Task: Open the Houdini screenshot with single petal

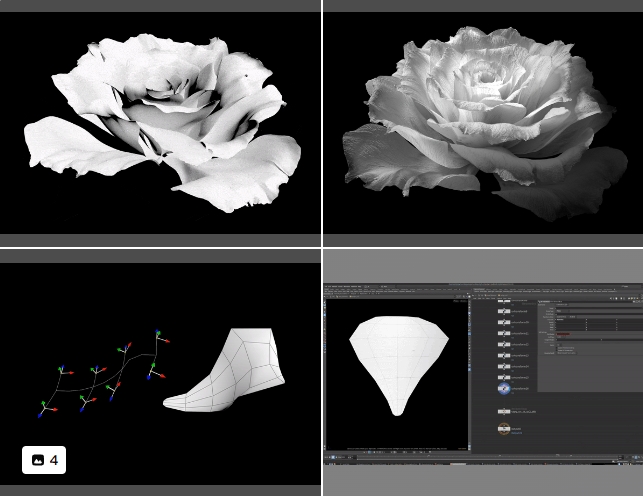Action: tap(483, 373)
